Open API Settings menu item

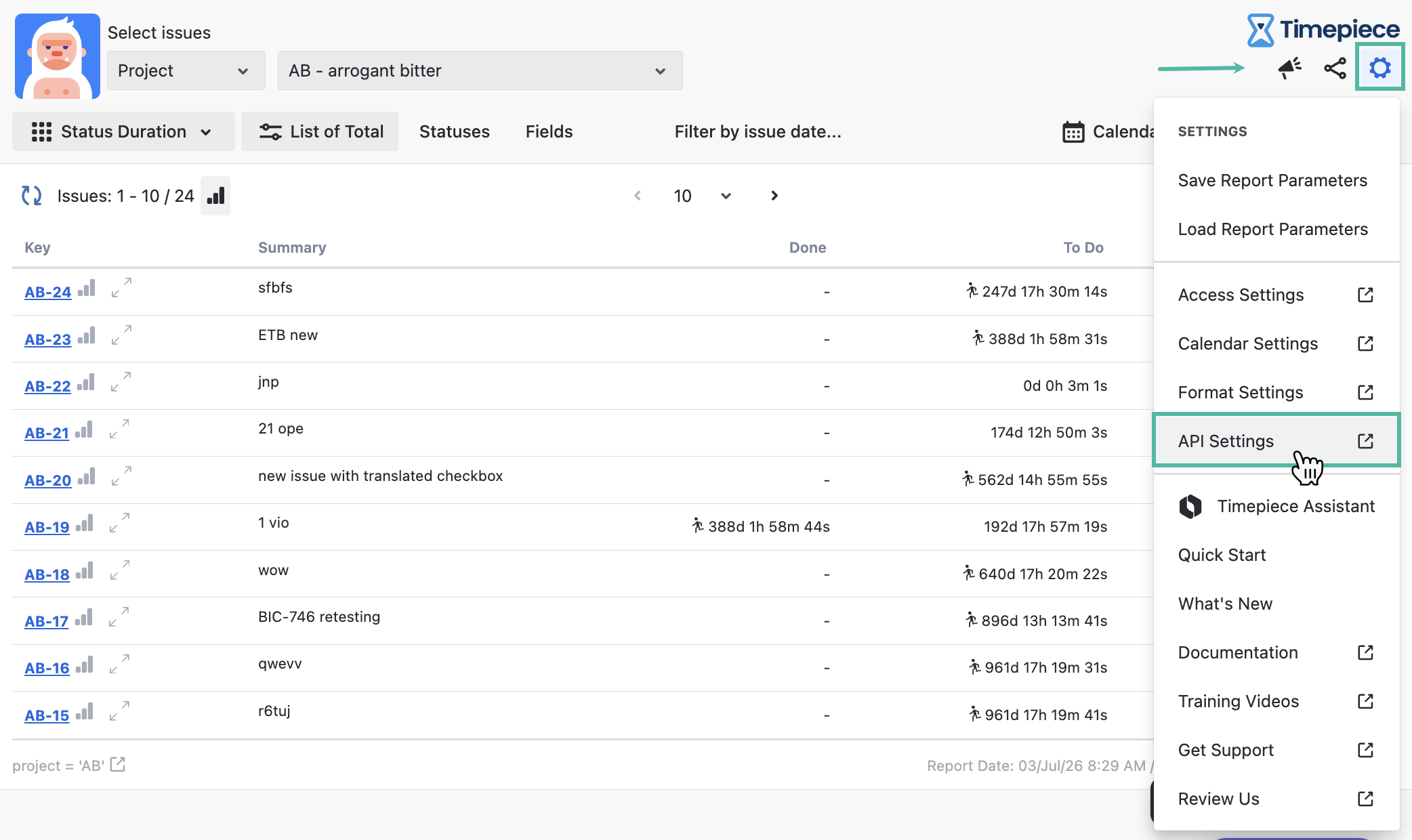tap(1276, 441)
